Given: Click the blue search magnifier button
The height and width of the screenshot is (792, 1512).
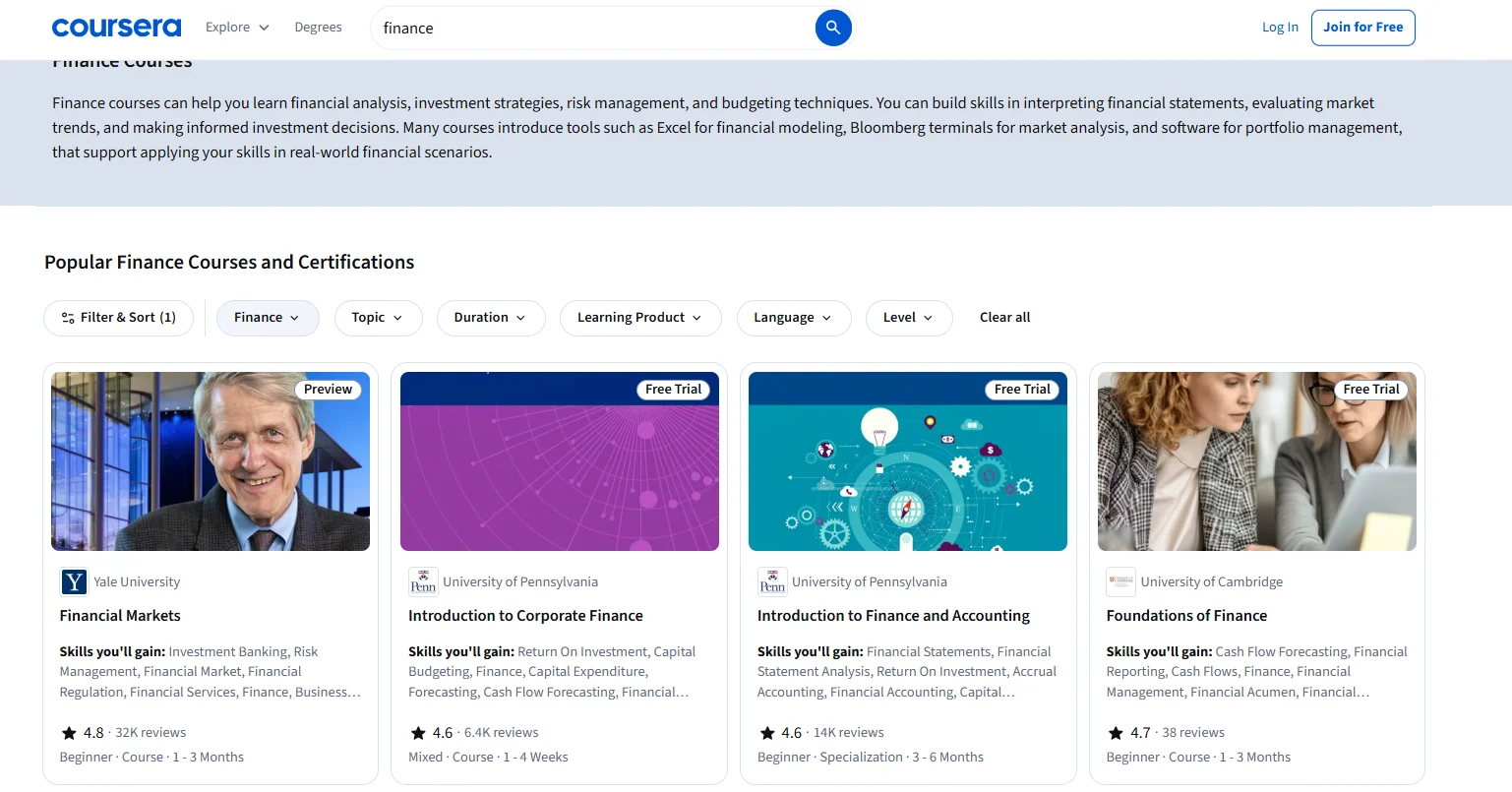Looking at the screenshot, I should coord(832,28).
